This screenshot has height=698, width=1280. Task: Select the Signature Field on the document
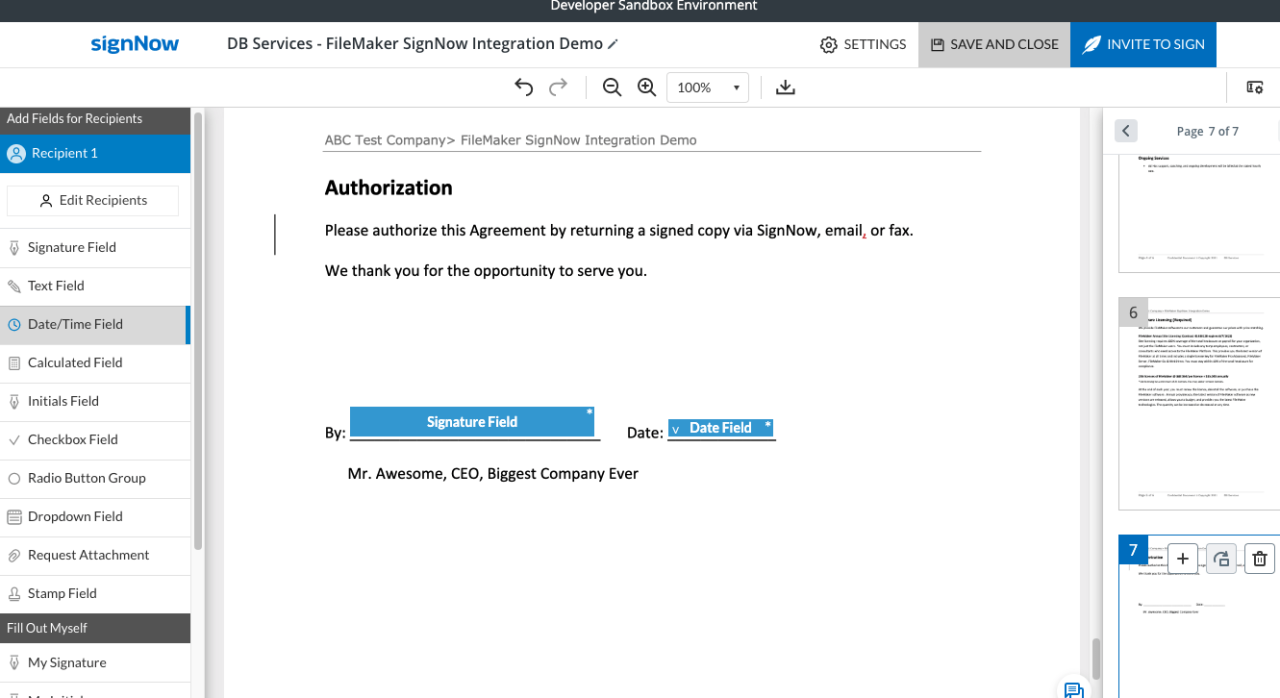472,422
